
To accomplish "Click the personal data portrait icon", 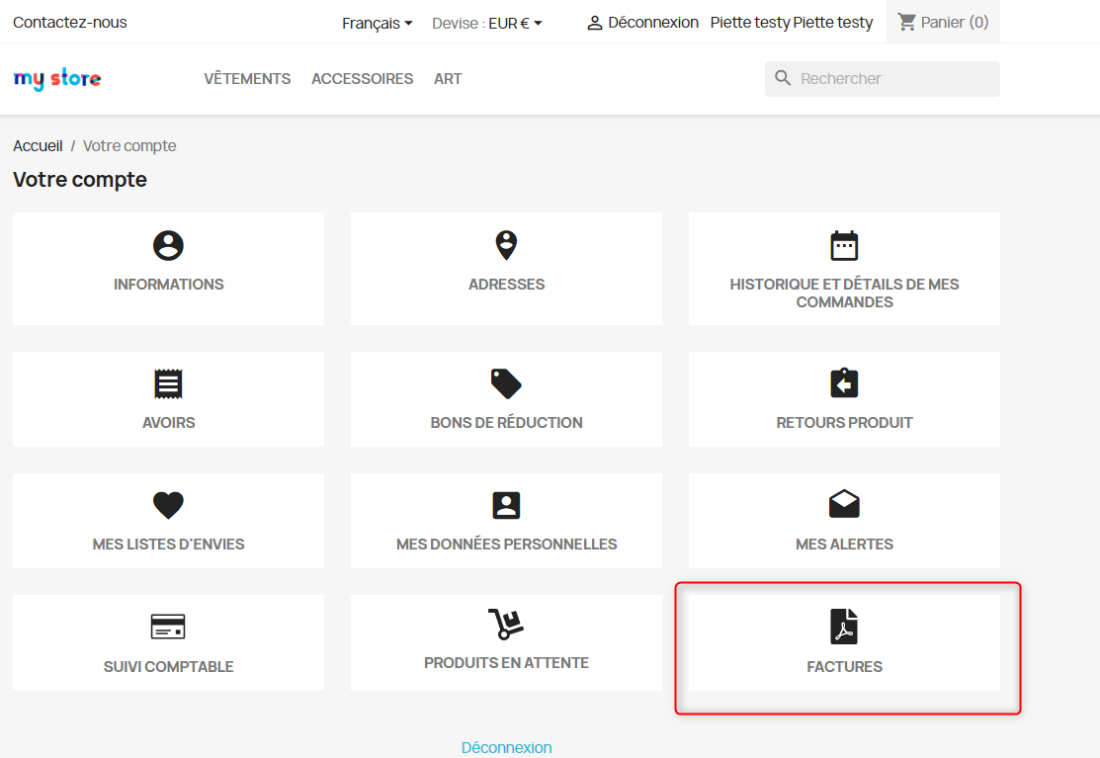I will pyautogui.click(x=507, y=505).
